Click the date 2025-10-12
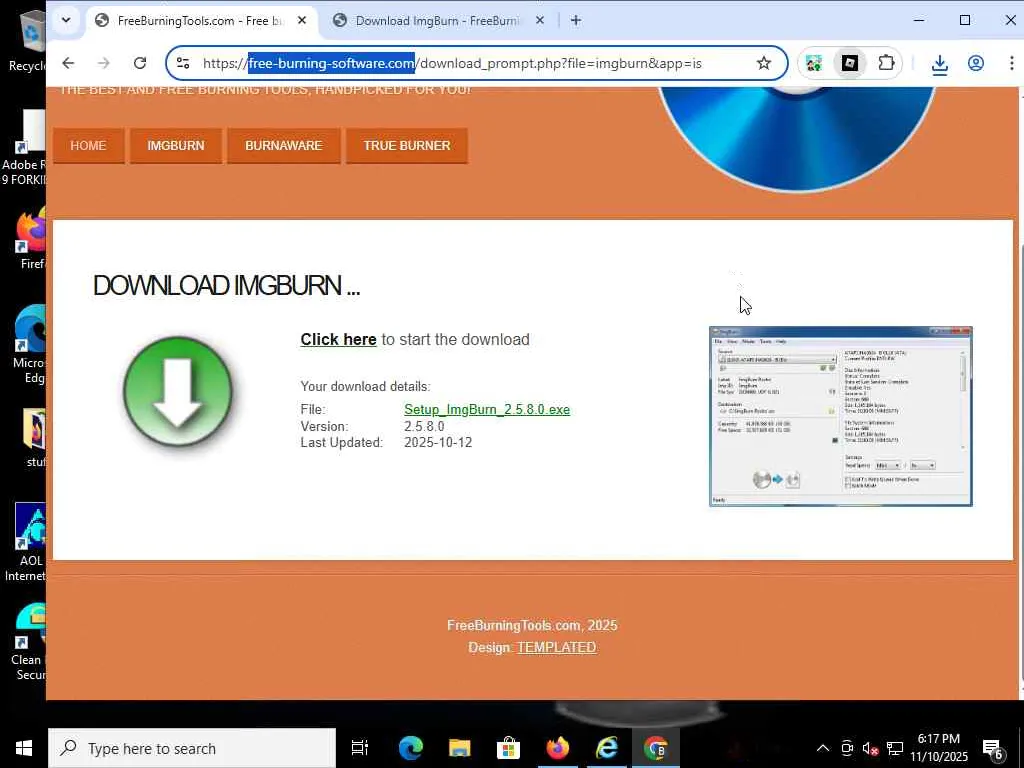This screenshot has width=1024, height=768. (438, 442)
